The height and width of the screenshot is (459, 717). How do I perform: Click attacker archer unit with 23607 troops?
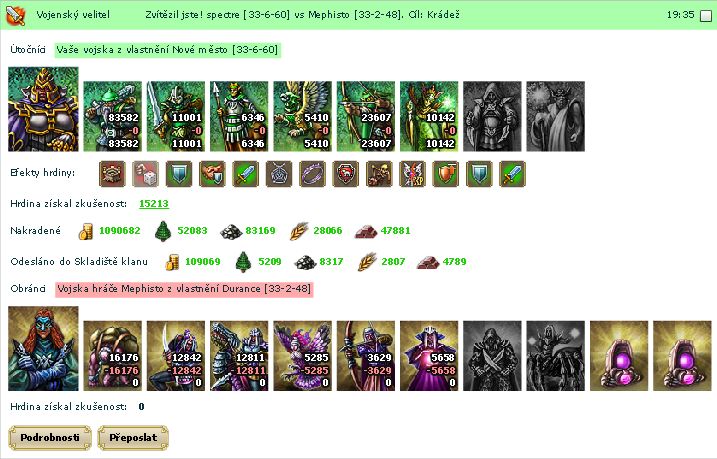pyautogui.click(x=366, y=116)
